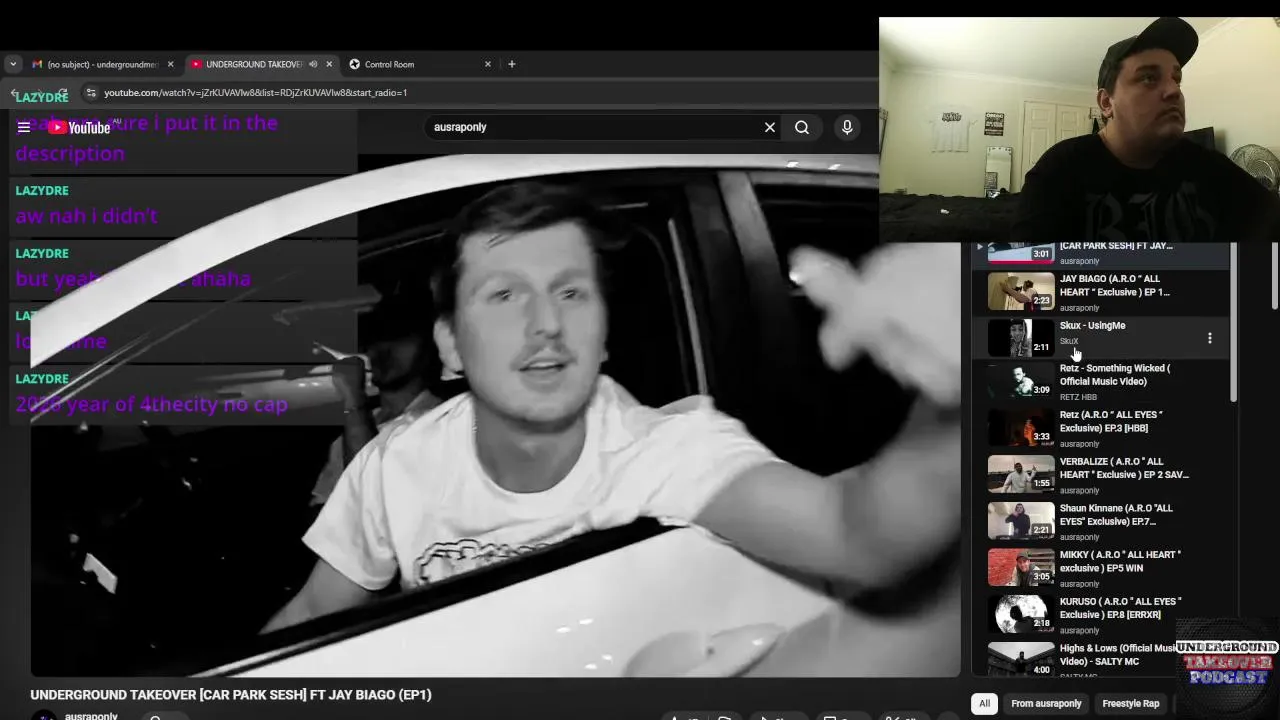Viewport: 1280px width, 720px height.
Task: Pause the black-and-white car video
Action: coord(495,415)
